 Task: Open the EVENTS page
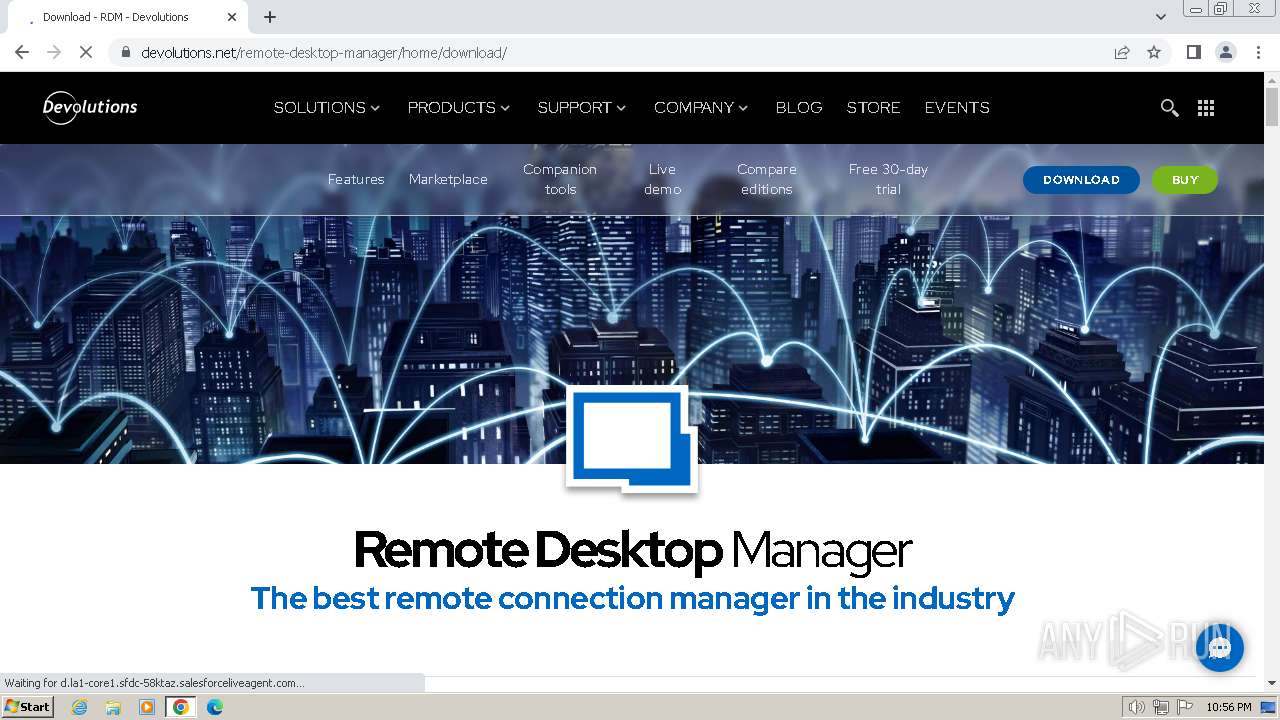(957, 107)
